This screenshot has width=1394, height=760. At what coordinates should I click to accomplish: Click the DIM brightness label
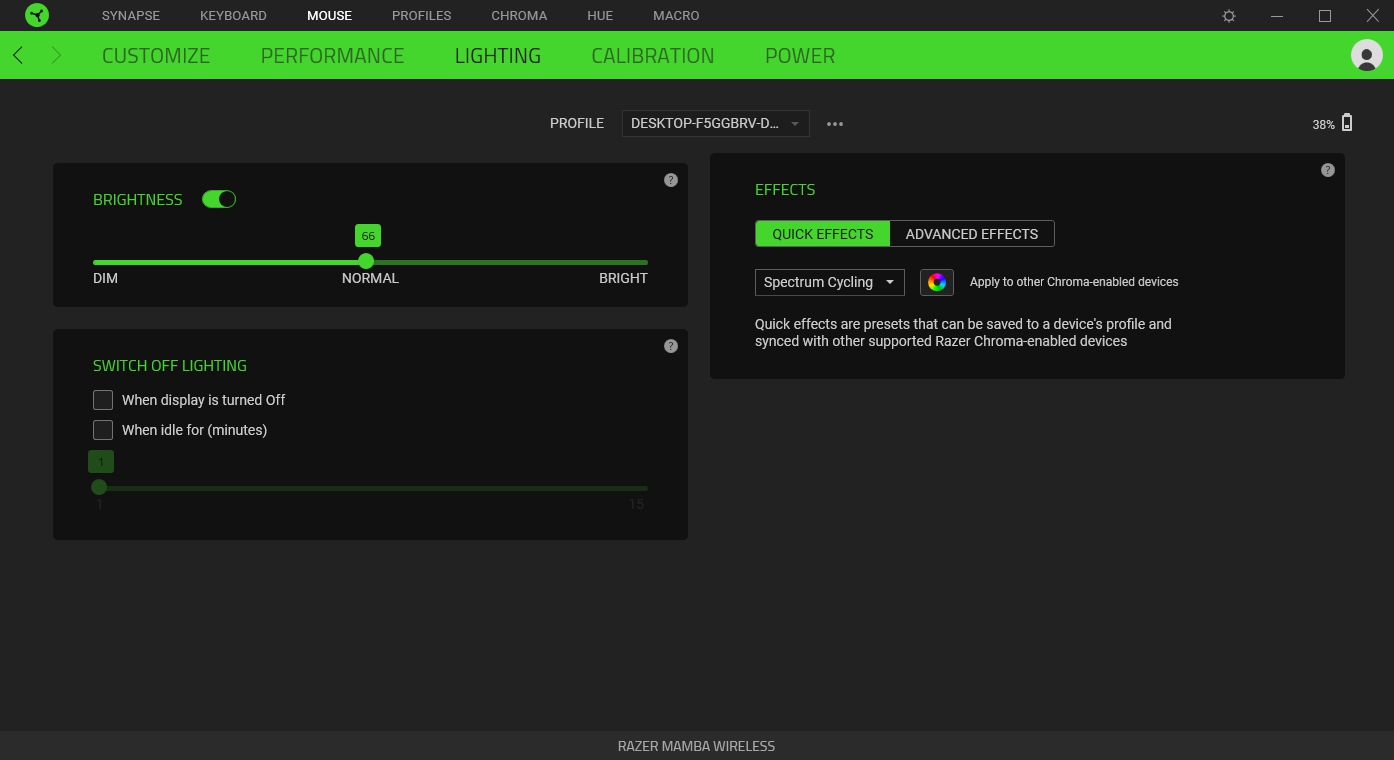tap(105, 278)
